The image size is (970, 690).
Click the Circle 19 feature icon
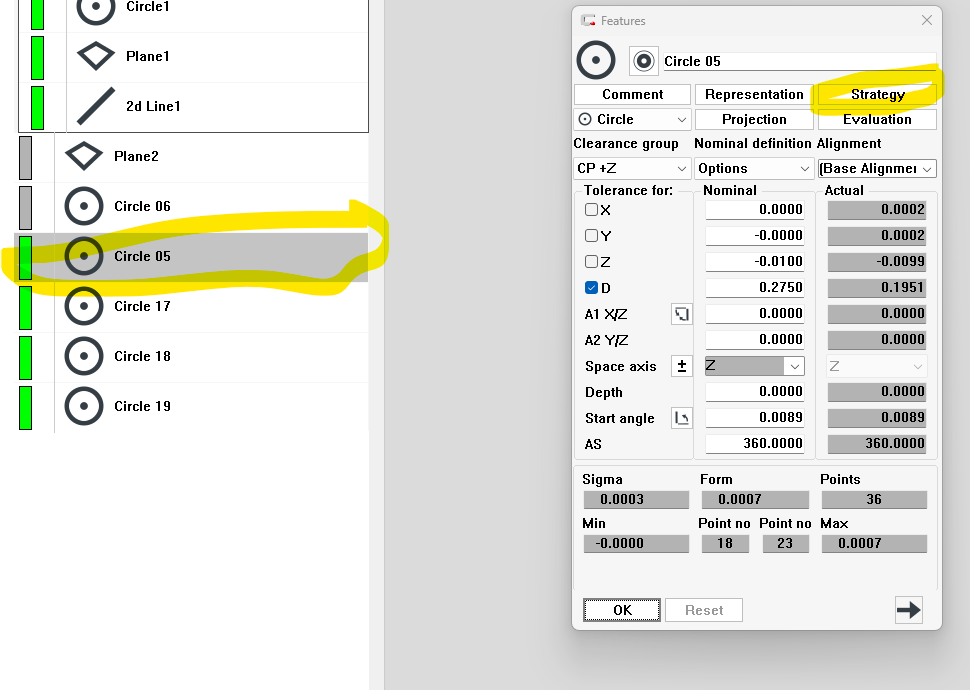(x=84, y=407)
